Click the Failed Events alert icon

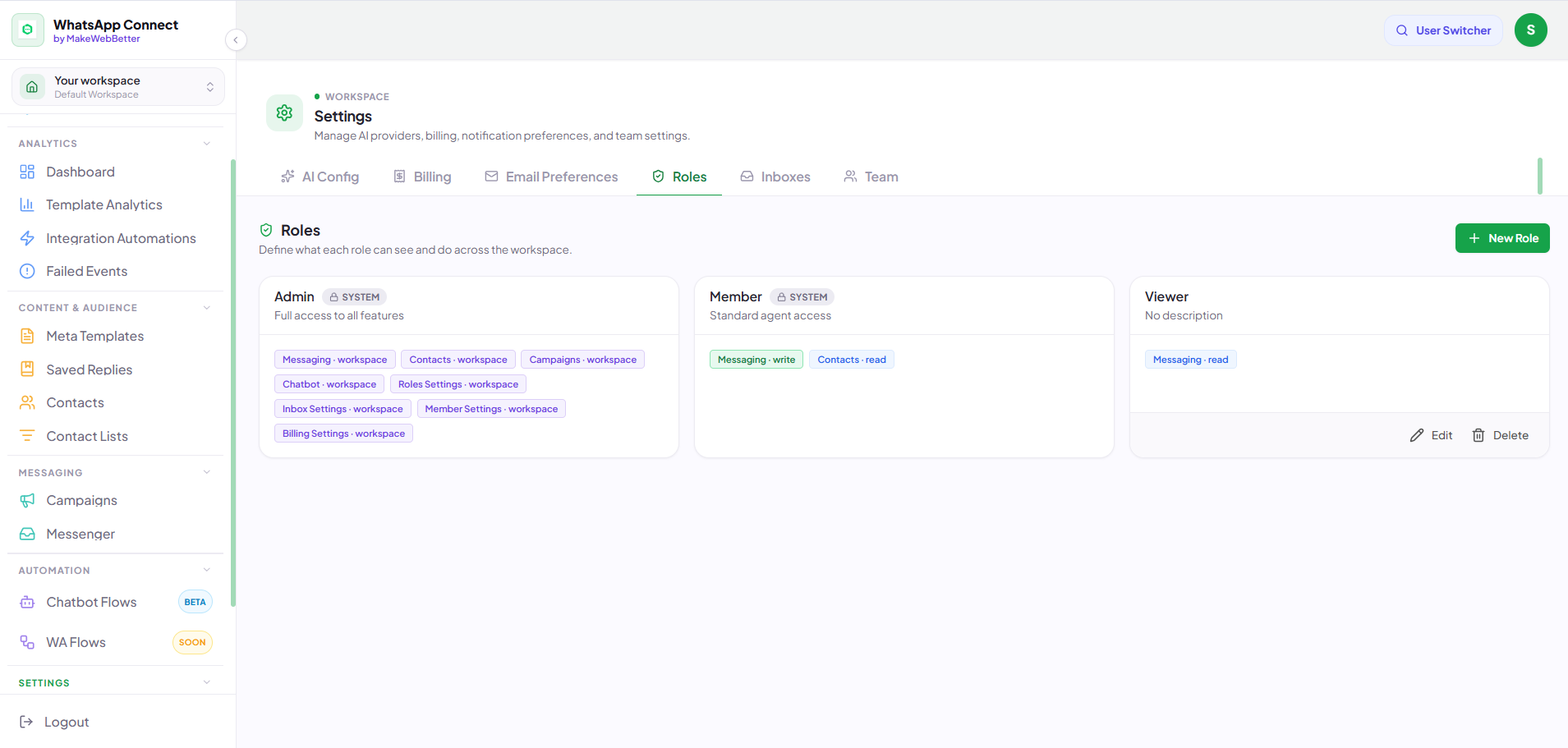[x=27, y=271]
